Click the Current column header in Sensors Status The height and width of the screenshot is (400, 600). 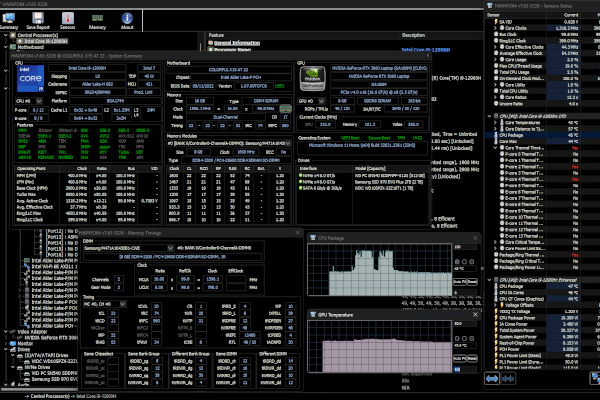[x=564, y=15]
